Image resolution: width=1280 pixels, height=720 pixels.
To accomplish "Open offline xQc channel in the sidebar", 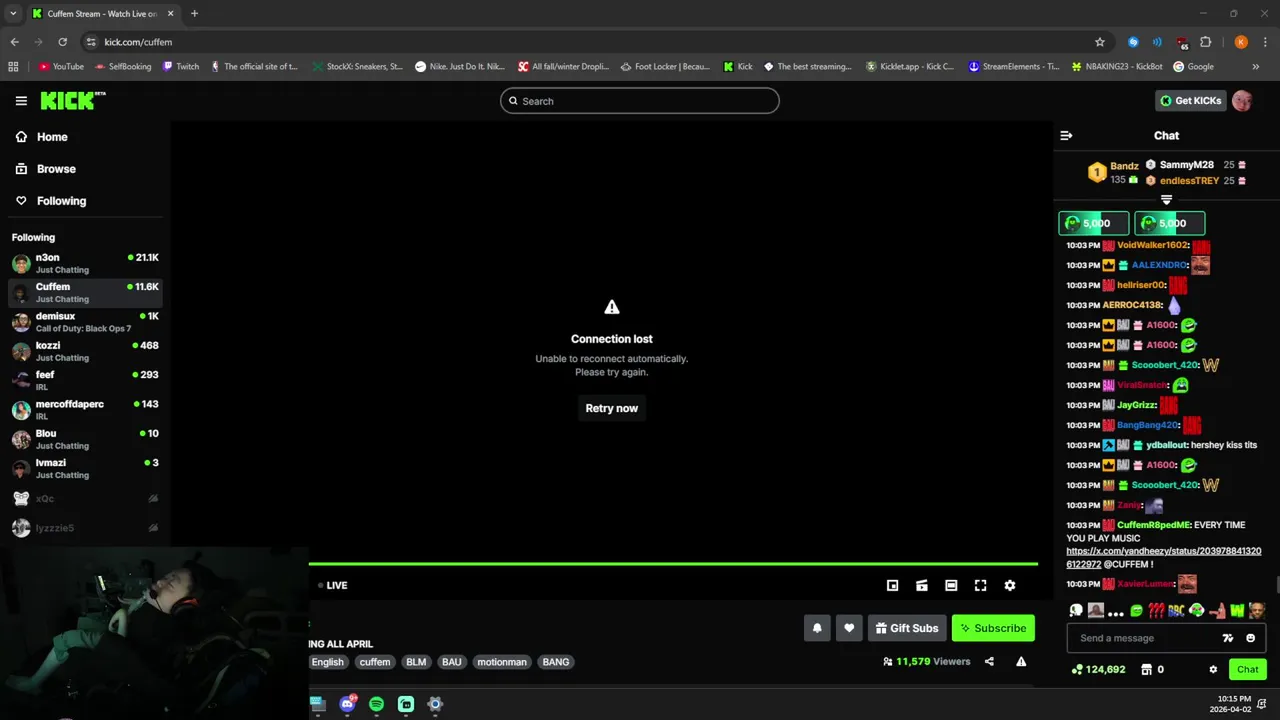I will click(x=85, y=498).
